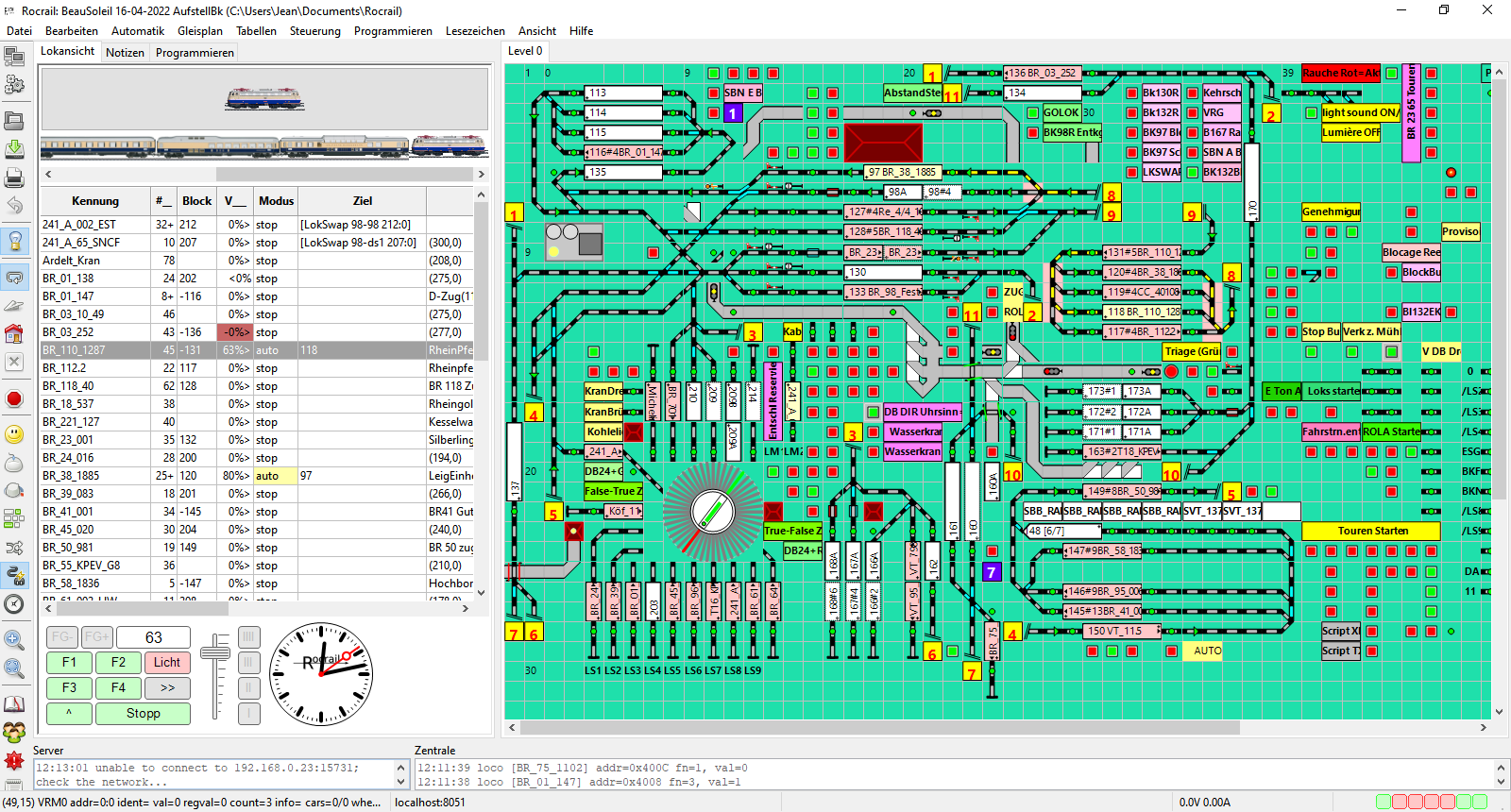
Task: Toggle track power light bulb icon
Action: point(14,241)
